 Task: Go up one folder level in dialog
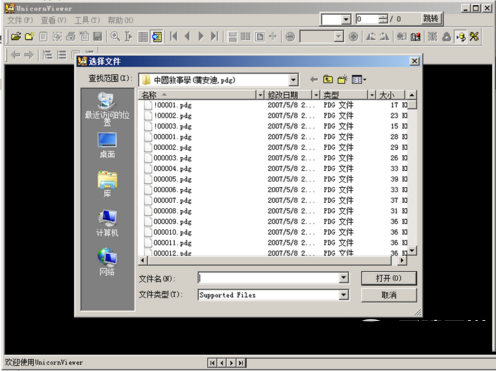tap(328, 79)
